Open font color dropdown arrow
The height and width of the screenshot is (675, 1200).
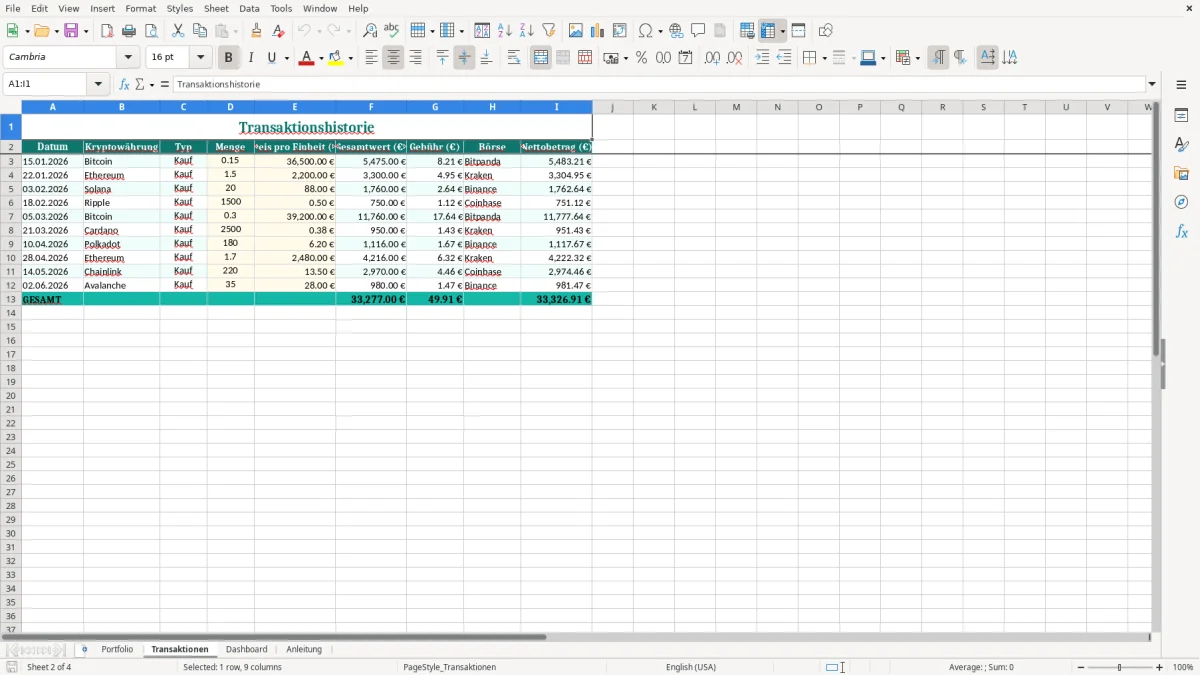click(x=320, y=58)
